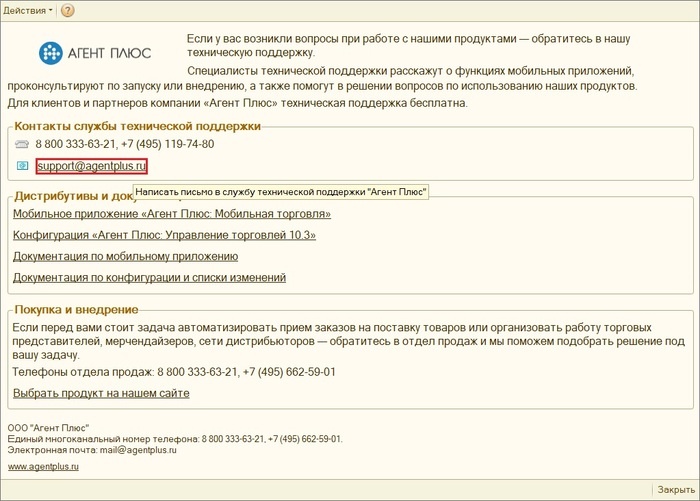Click the Электронная почта: mail@agentplus.ru line

point(92,450)
